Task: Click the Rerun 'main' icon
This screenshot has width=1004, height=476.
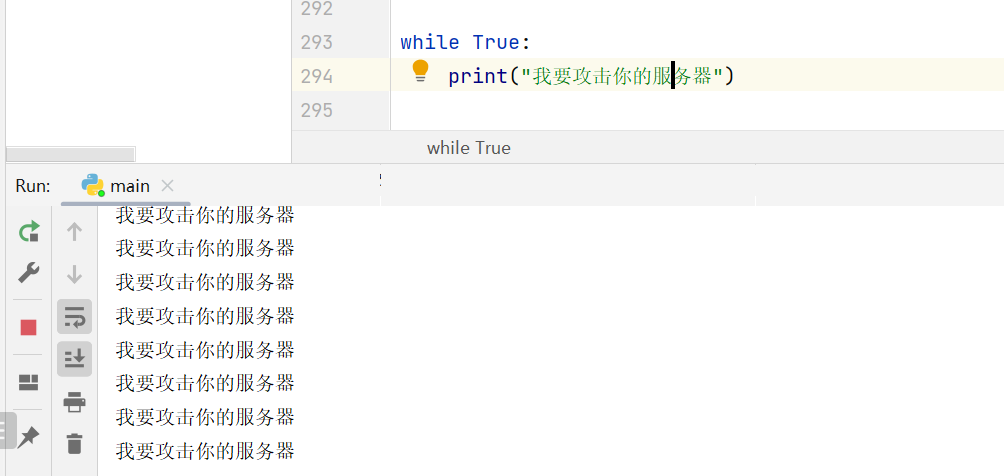Action: click(29, 231)
